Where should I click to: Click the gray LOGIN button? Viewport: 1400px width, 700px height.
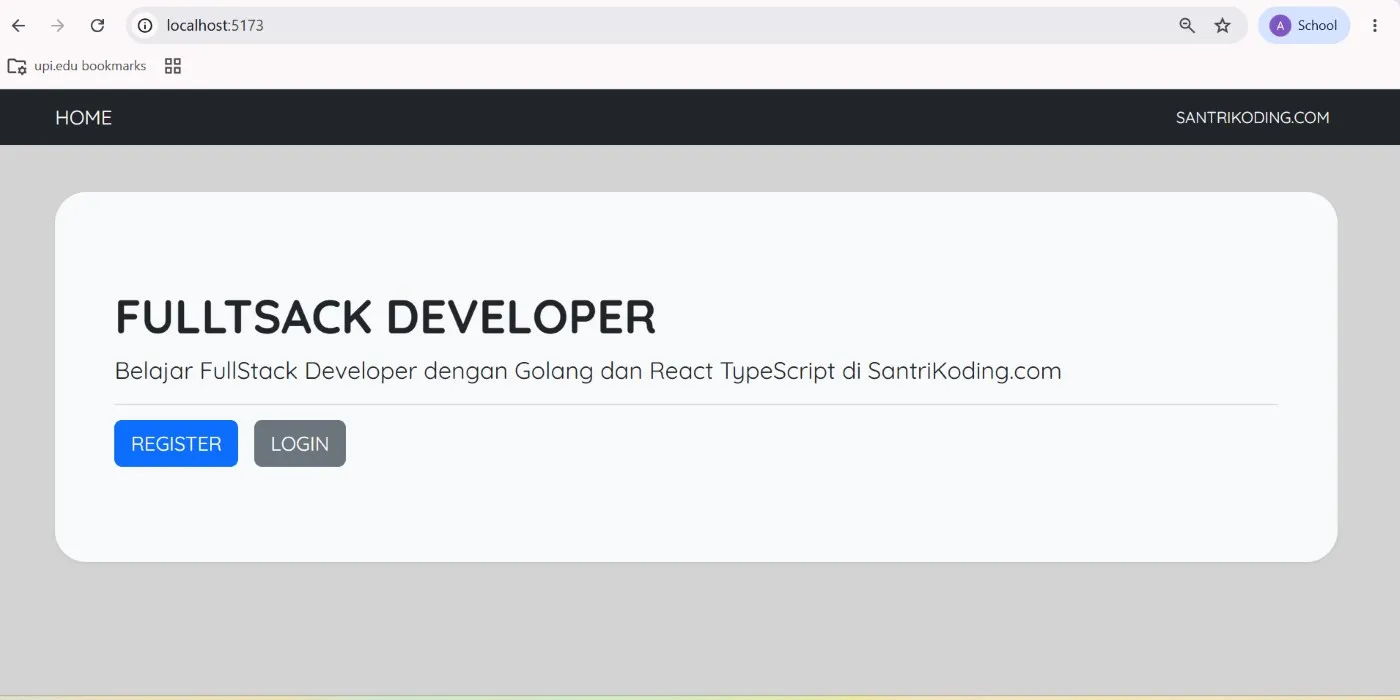(x=300, y=443)
